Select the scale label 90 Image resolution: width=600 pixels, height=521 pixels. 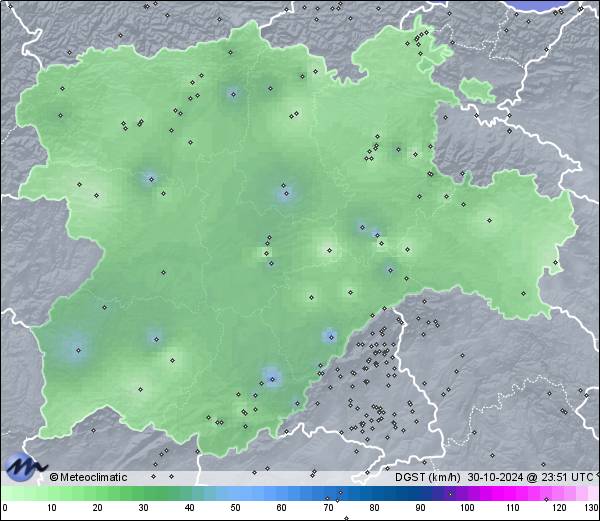(x=420, y=508)
